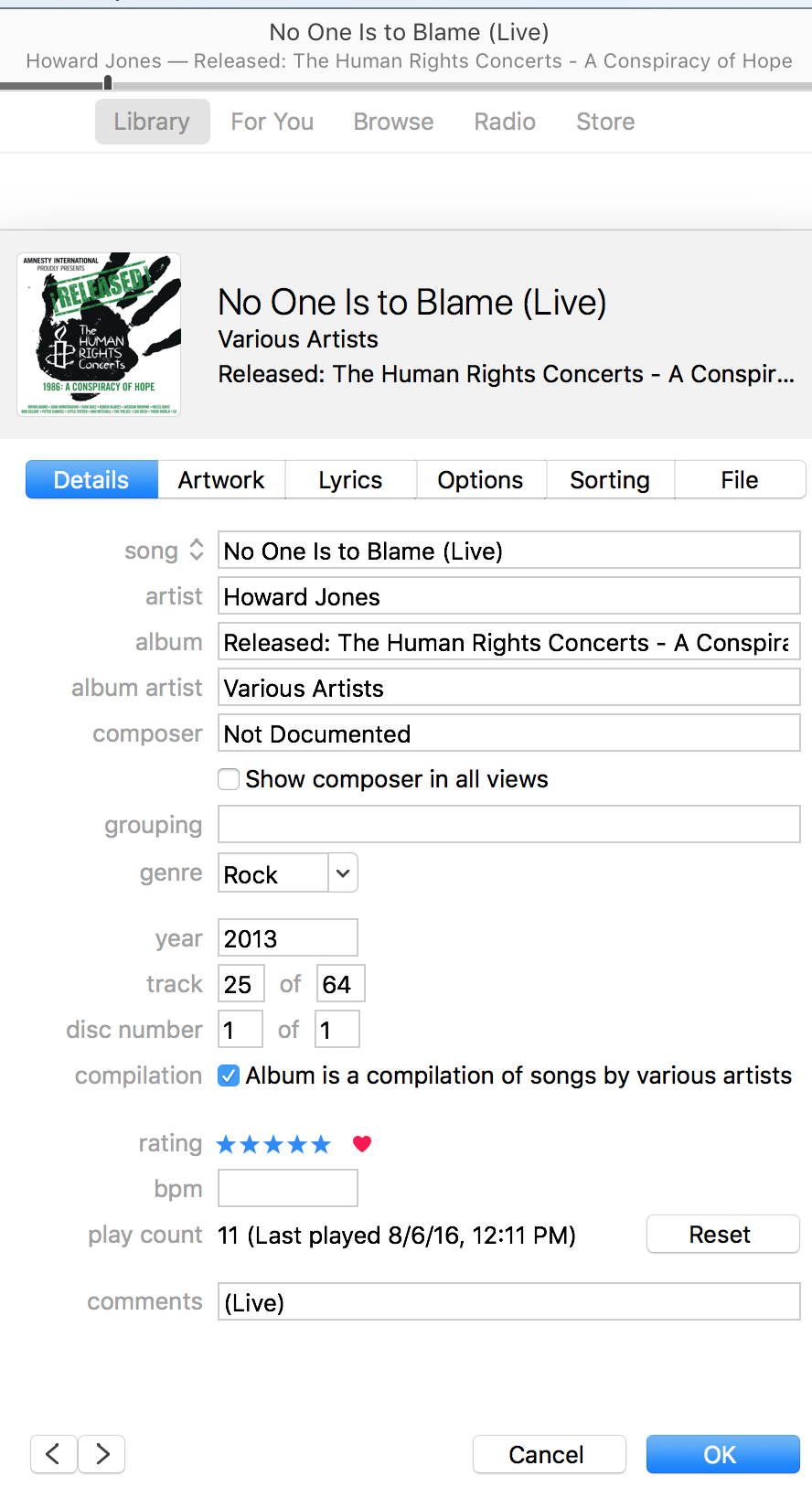Go to previous song with left arrow
Screen dimensions: 812x1498
53,1454
